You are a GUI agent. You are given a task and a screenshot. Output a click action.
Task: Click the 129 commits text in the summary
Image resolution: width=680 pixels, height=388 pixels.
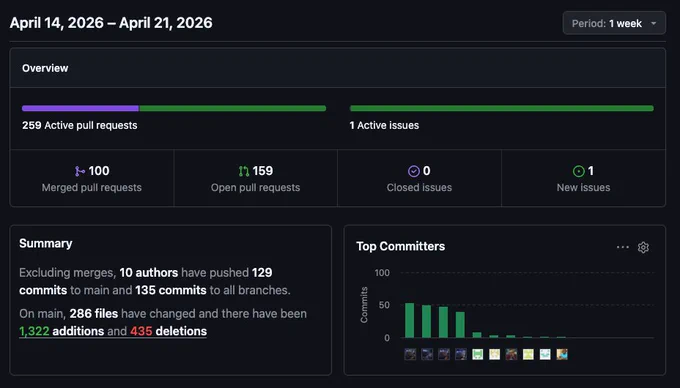pos(146,281)
